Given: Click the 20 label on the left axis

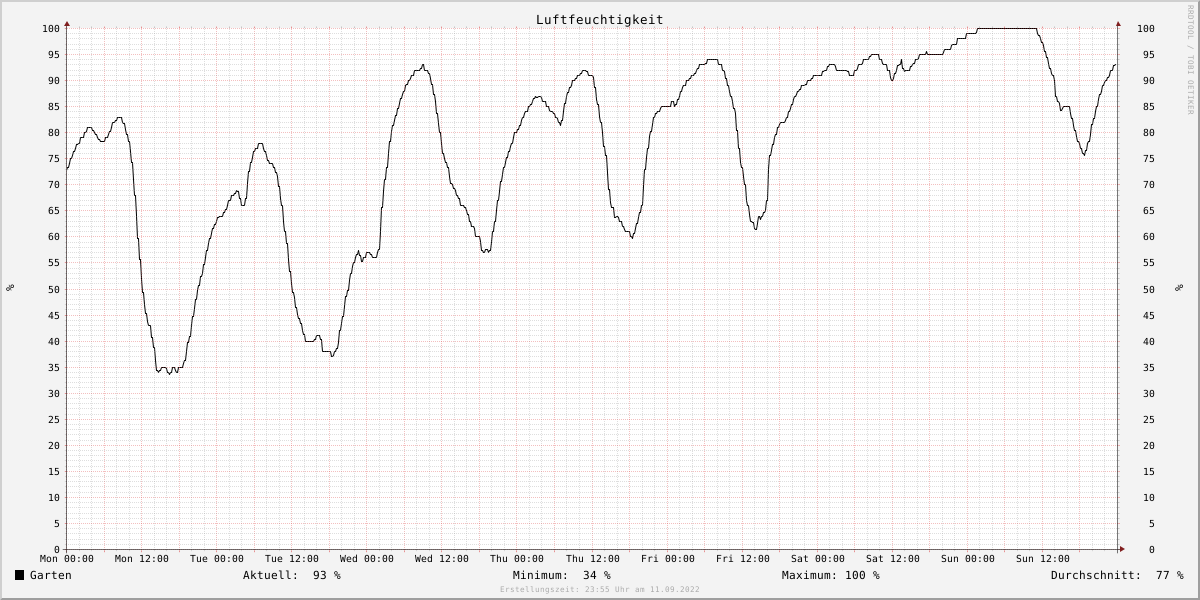Looking at the screenshot, I should tap(54, 445).
